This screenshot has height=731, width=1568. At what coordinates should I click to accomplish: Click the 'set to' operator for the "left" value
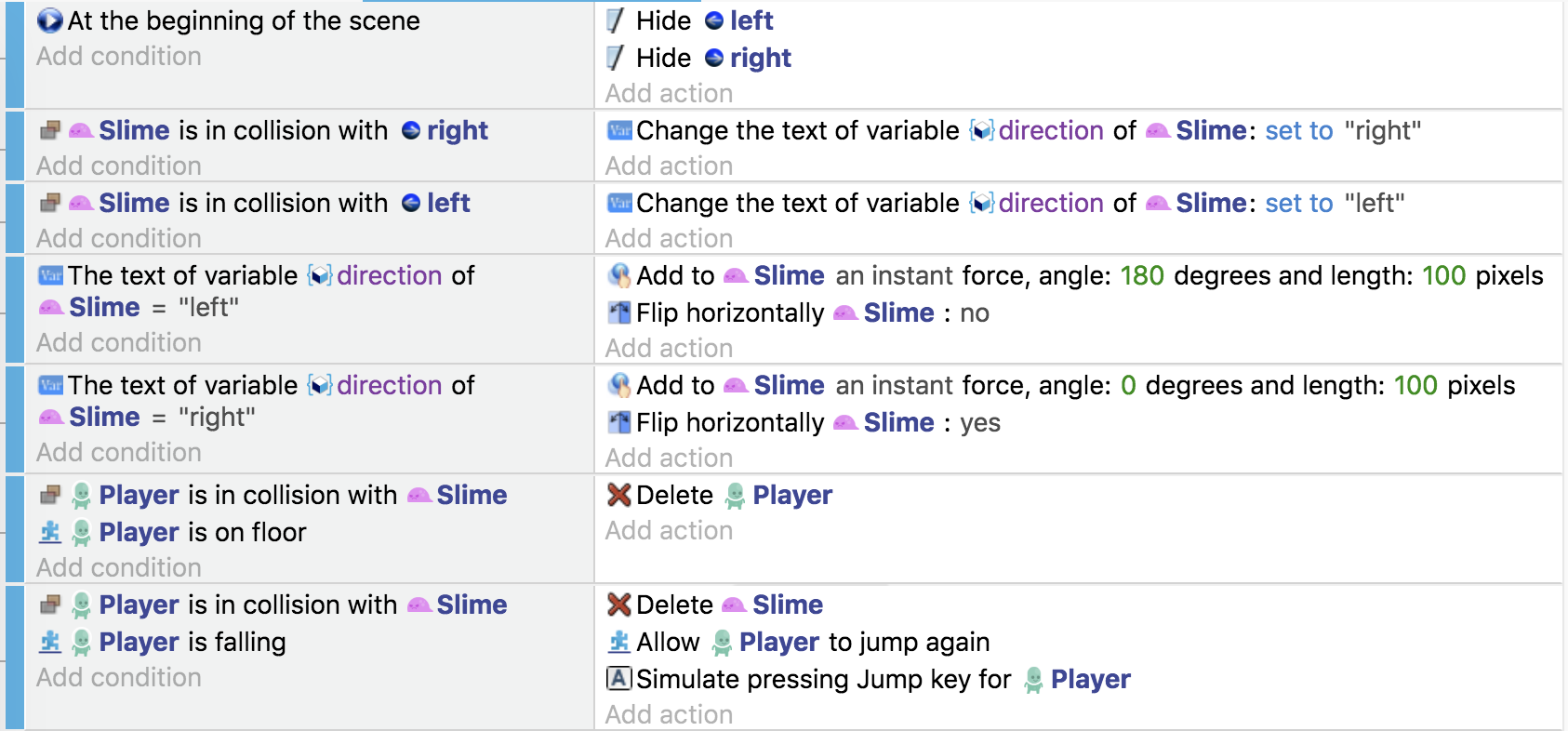click(1298, 203)
